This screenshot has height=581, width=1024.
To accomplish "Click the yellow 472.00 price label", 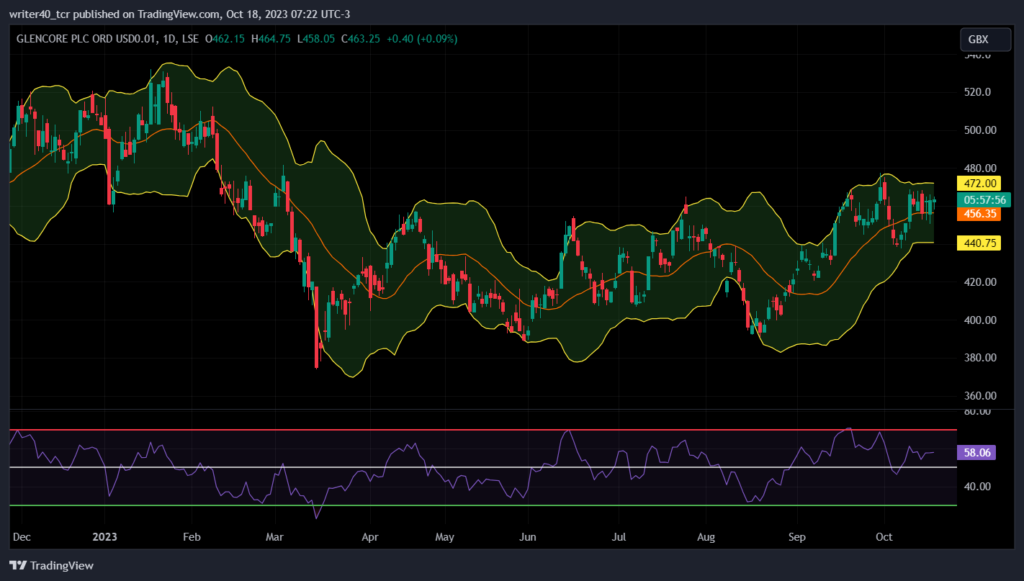I will click(978, 183).
